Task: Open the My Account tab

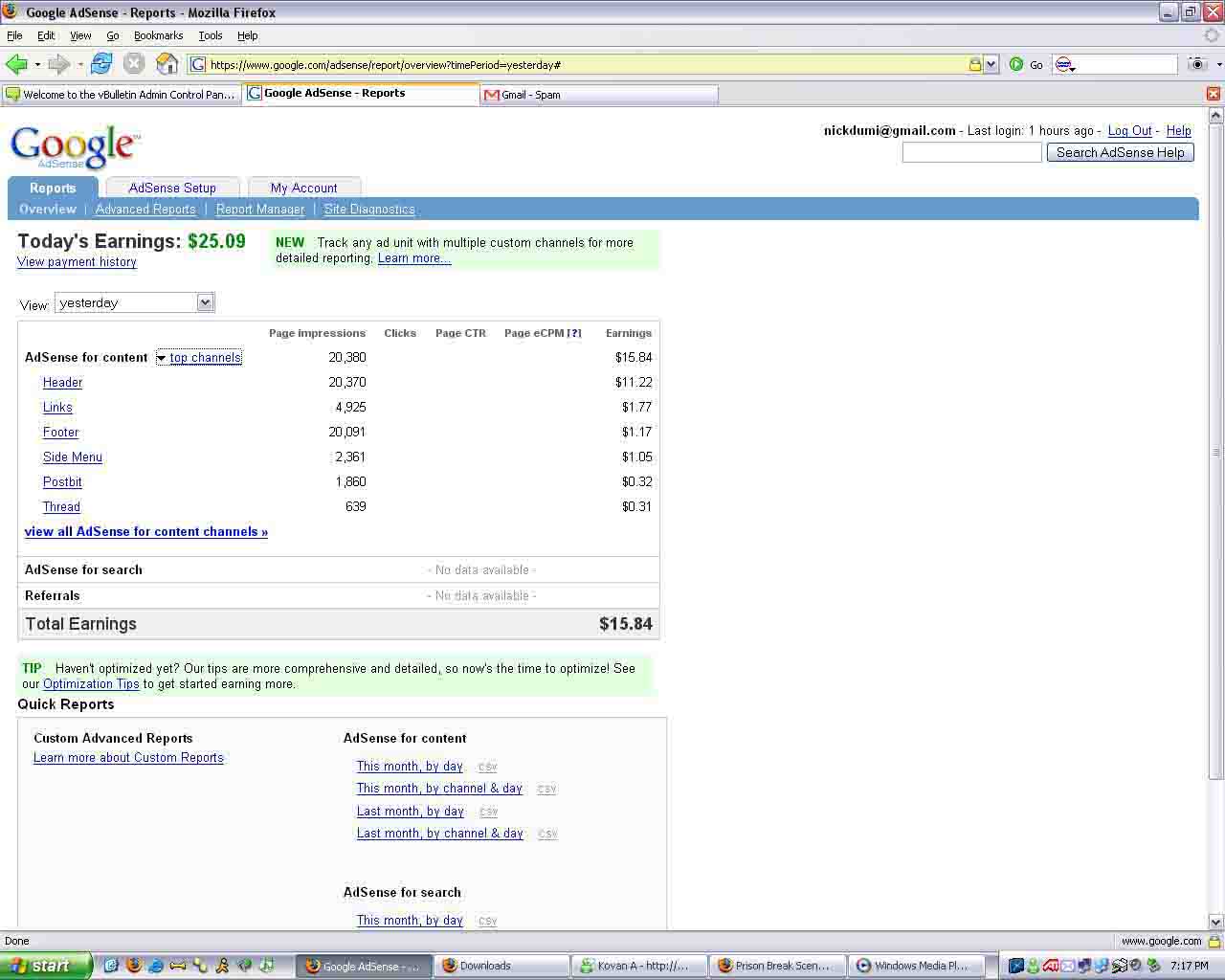Action: (x=303, y=188)
